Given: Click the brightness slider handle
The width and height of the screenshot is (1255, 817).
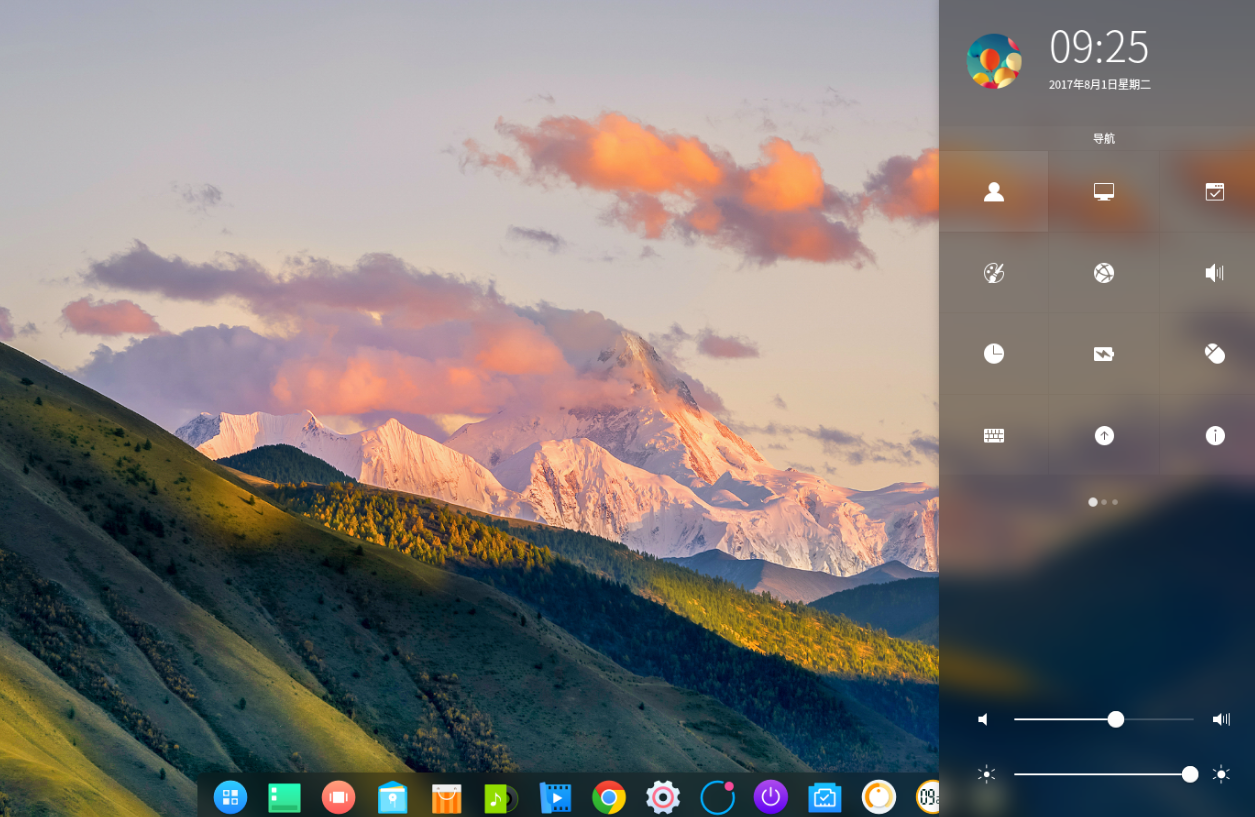Looking at the screenshot, I should [1190, 774].
